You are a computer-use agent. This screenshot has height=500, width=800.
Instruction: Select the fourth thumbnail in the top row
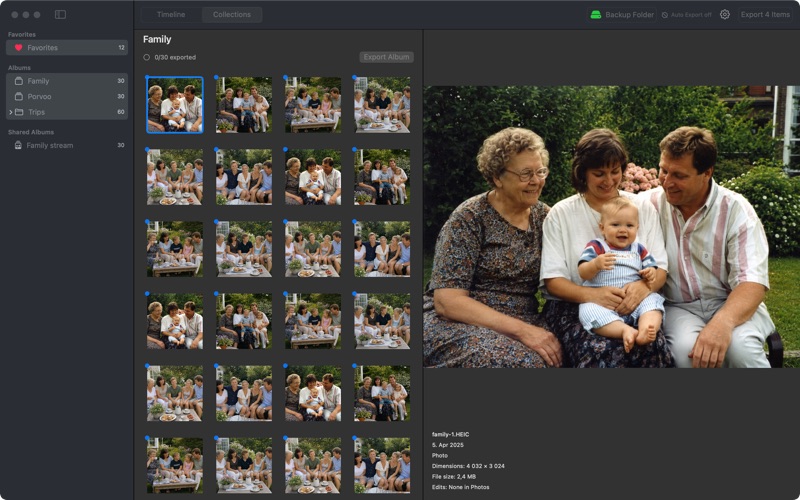[x=382, y=105]
